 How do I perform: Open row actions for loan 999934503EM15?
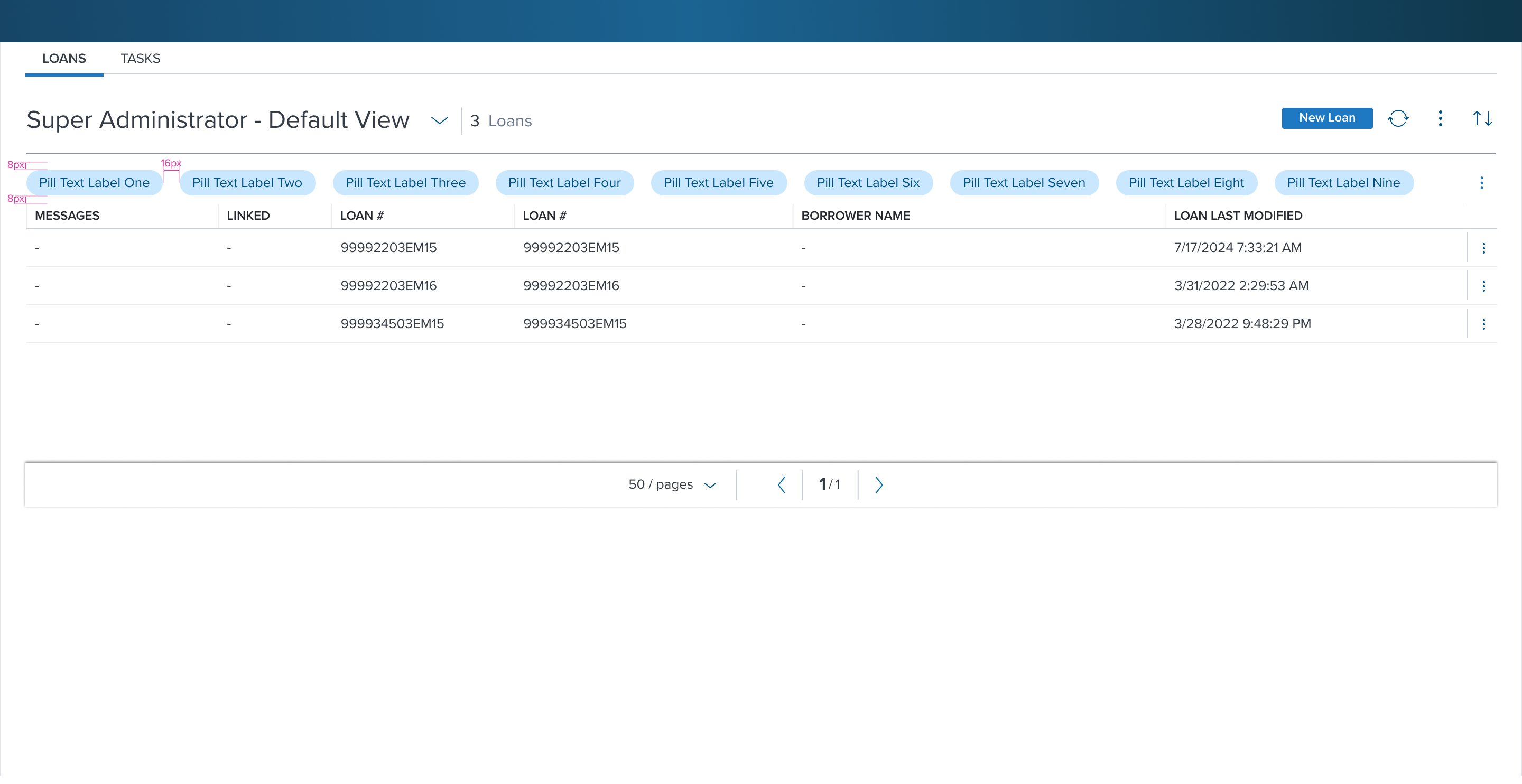coord(1483,324)
